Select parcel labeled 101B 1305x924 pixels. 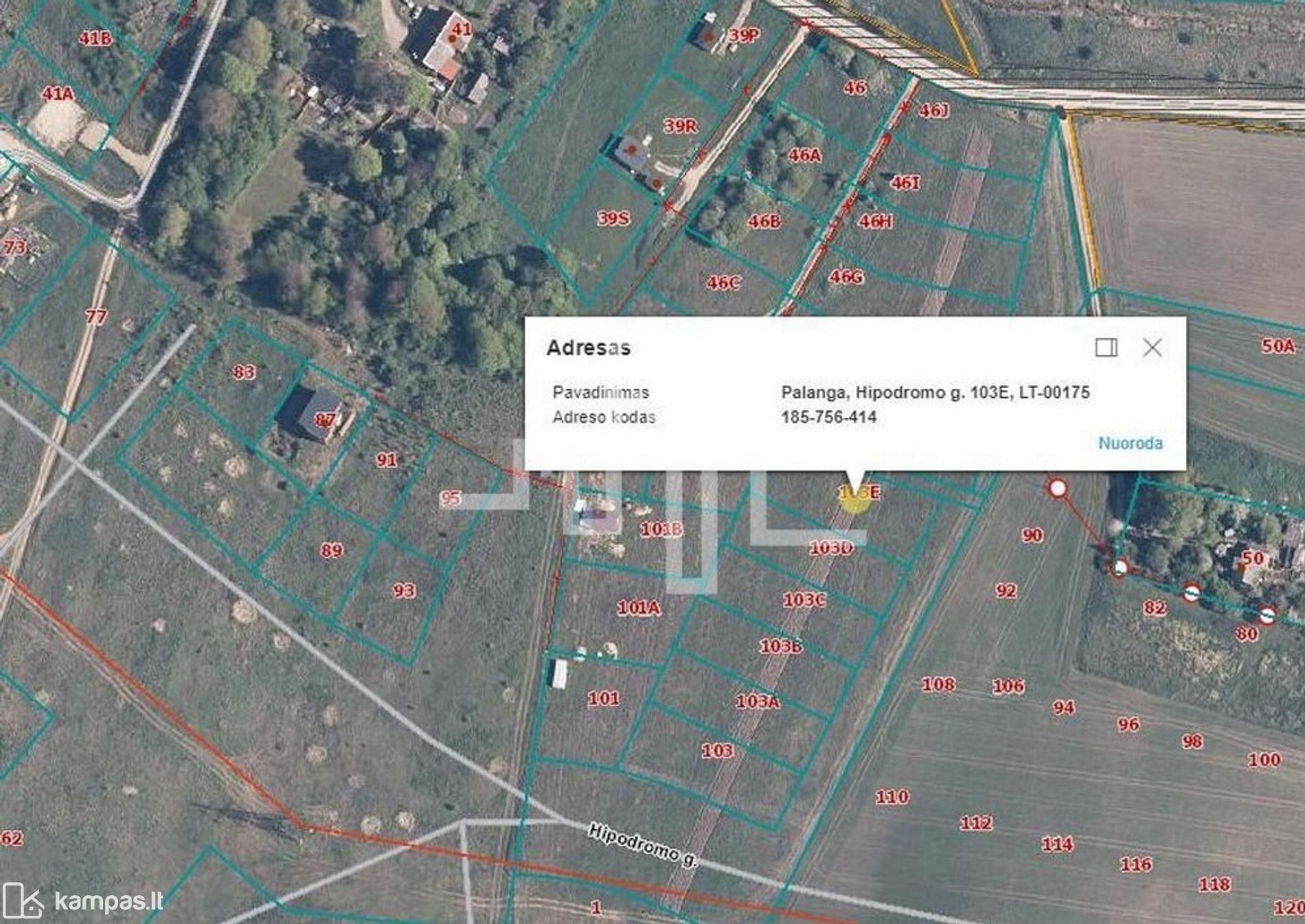pyautogui.click(x=661, y=529)
